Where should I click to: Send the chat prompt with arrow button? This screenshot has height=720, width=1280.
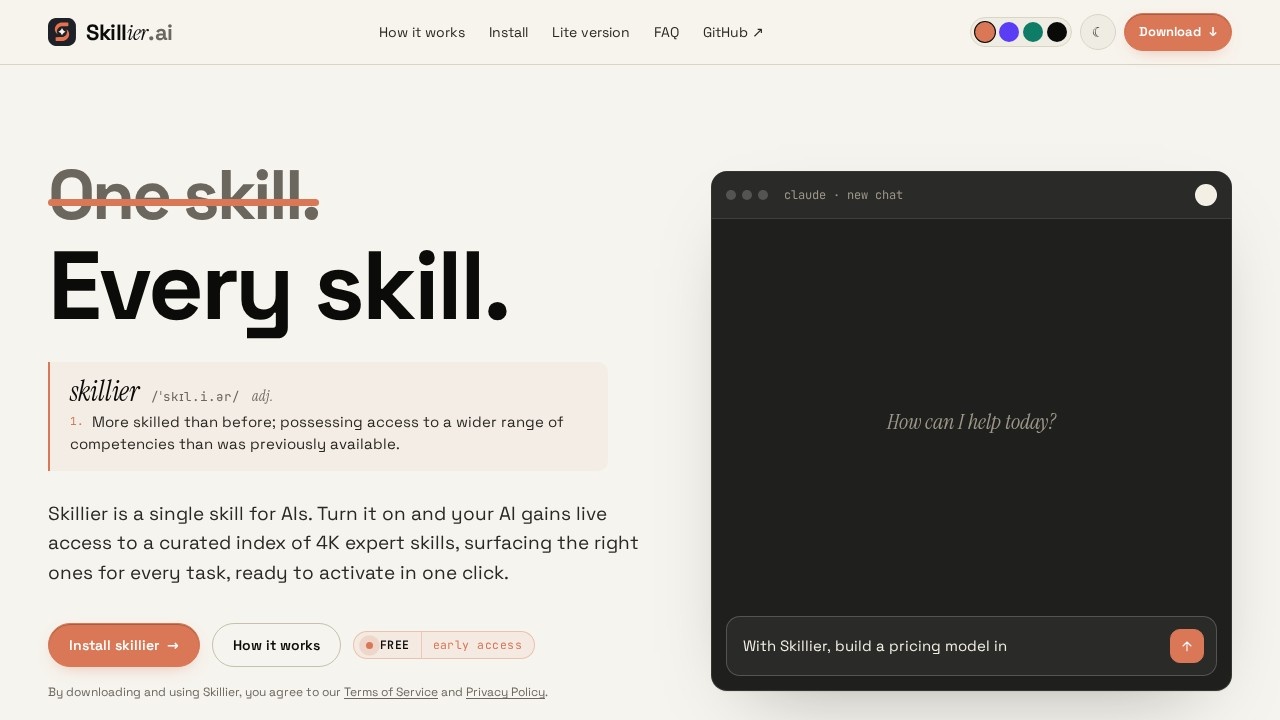pyautogui.click(x=1187, y=646)
